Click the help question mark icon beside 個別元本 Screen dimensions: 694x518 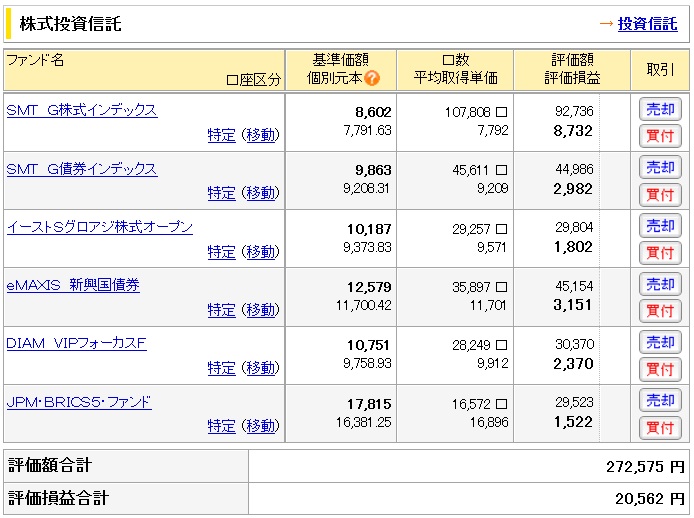click(372, 78)
